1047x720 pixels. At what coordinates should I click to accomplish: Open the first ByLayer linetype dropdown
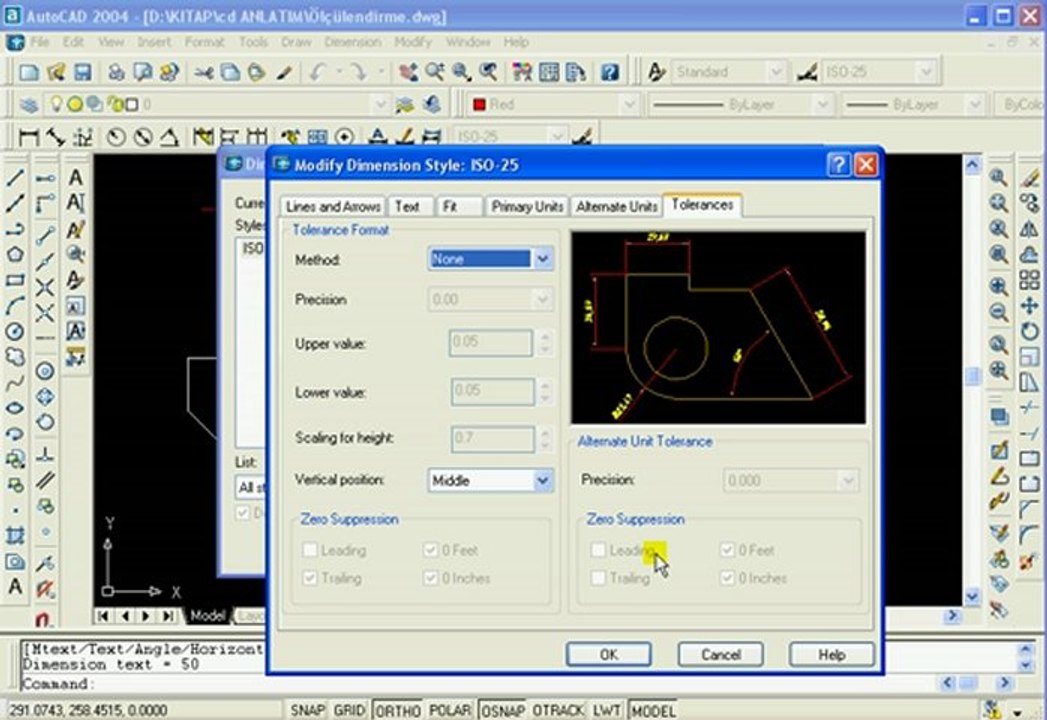(822, 104)
